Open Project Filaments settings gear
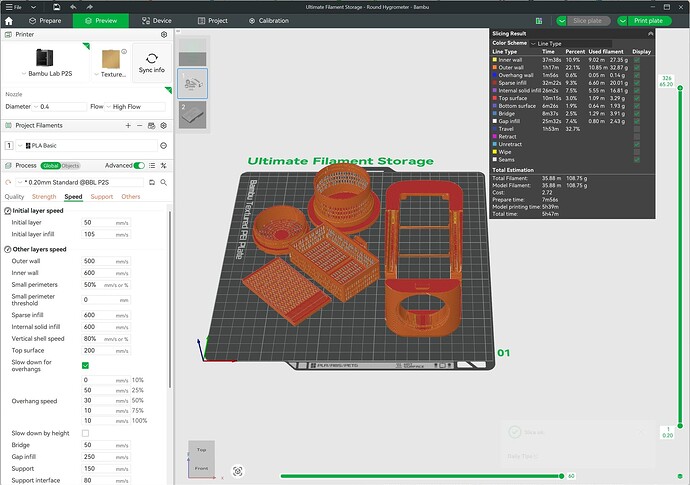Image resolution: width=690 pixels, height=485 pixels. 164,125
